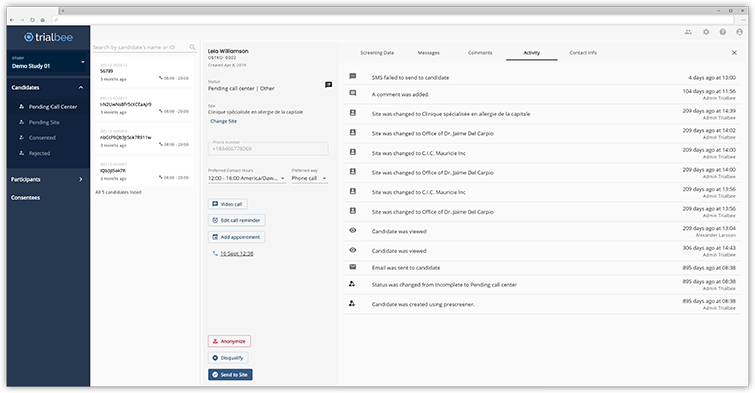Click eye icon of the 306 days ago viewed row
The width and height of the screenshot is (755, 393).
point(352,250)
